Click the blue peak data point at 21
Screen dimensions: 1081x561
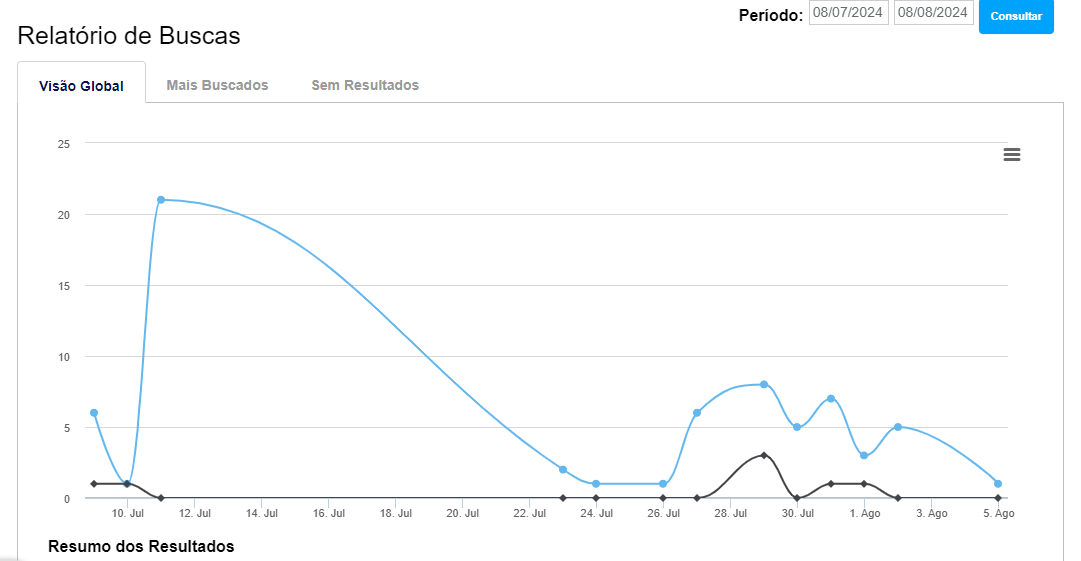click(161, 200)
